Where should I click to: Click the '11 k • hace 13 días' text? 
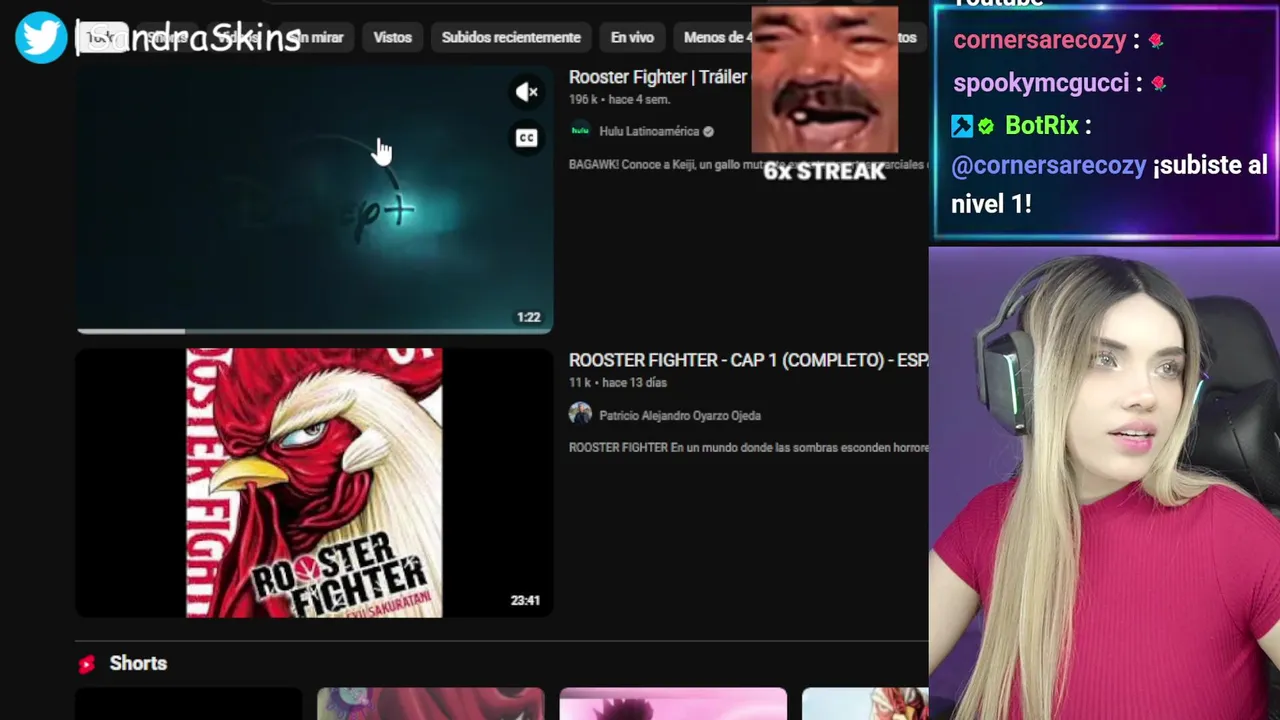tap(617, 382)
